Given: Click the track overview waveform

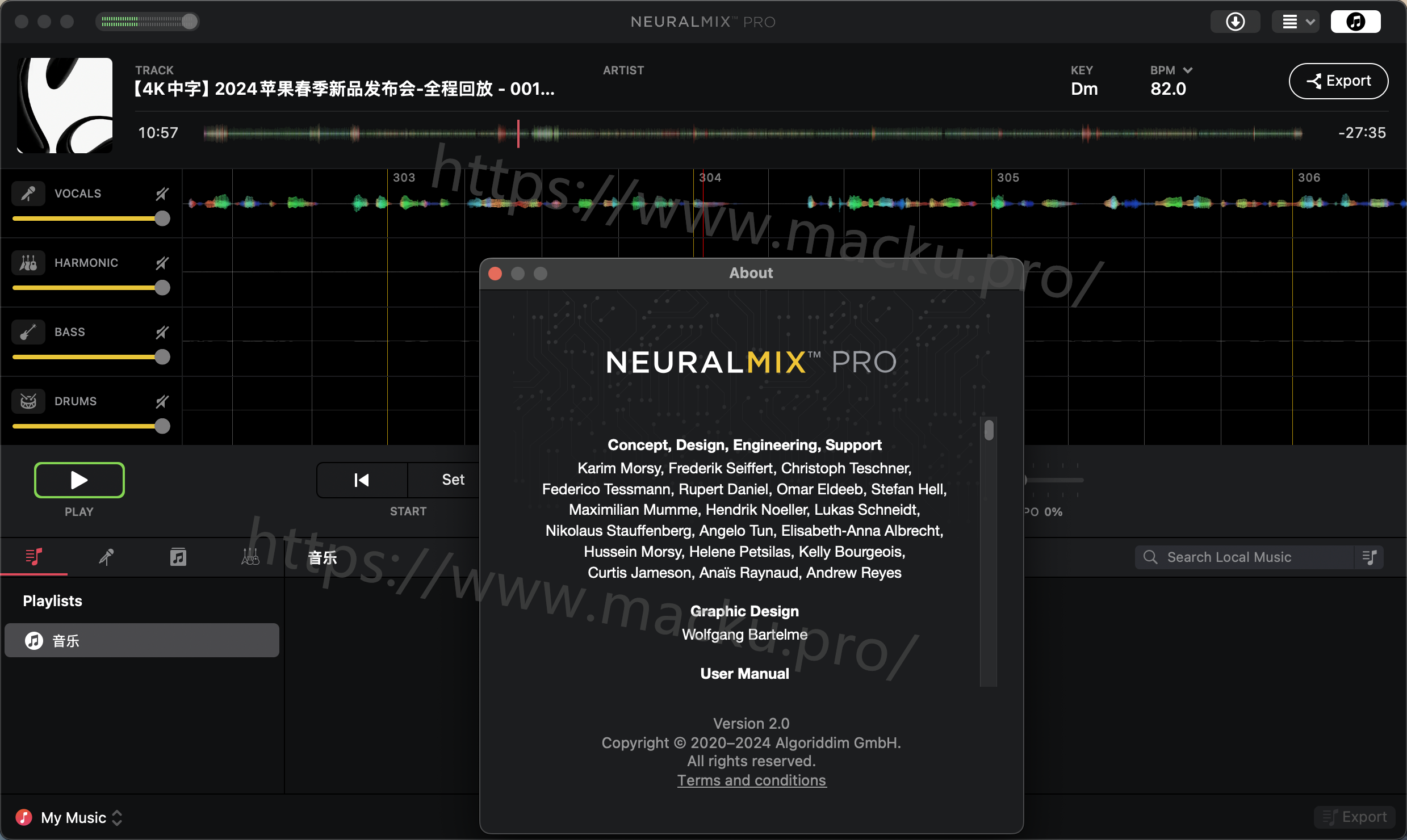Looking at the screenshot, I should 753,134.
